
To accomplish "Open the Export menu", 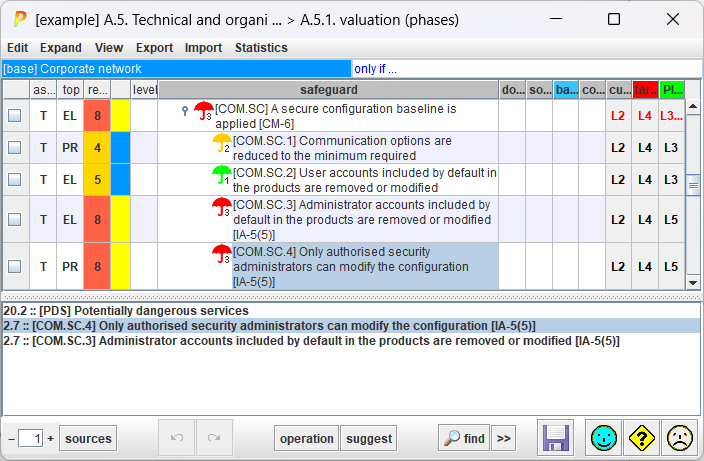I will [154, 48].
